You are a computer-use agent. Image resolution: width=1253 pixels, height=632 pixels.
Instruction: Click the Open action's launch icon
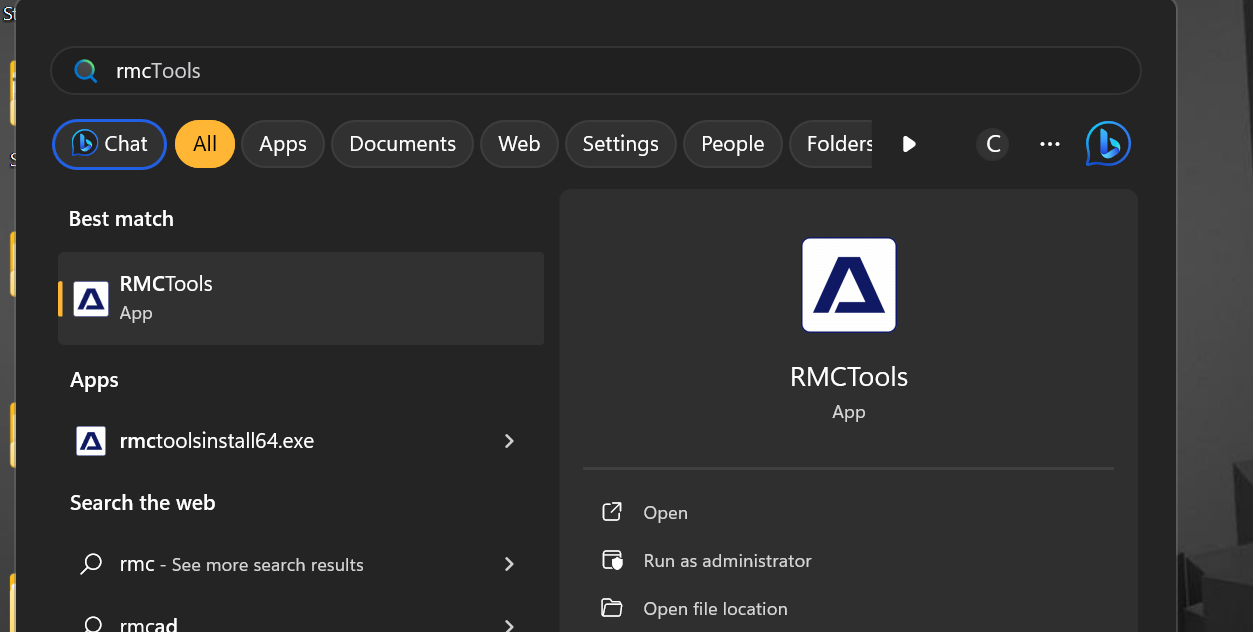(x=612, y=513)
